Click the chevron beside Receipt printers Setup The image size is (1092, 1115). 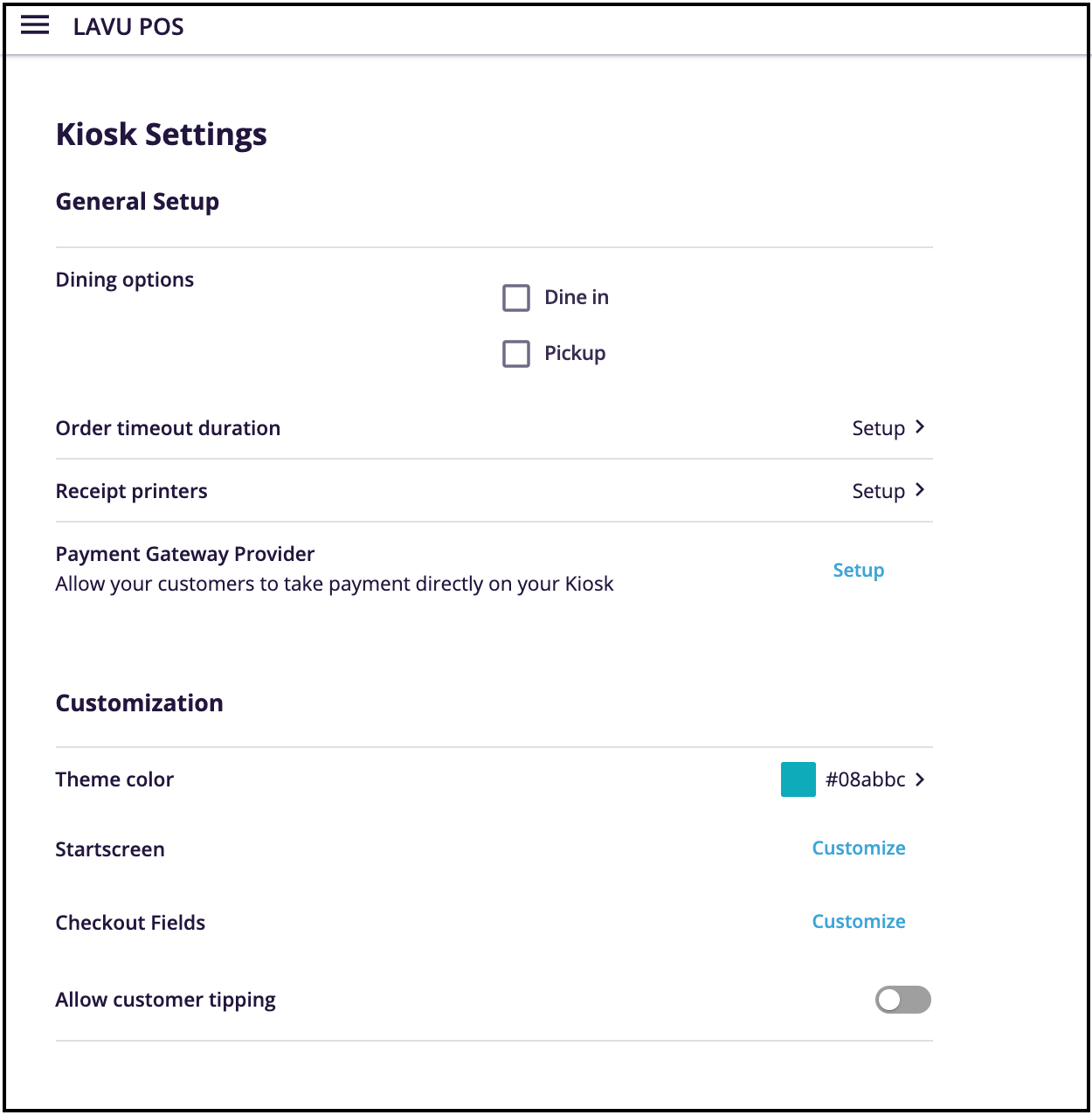(x=920, y=490)
